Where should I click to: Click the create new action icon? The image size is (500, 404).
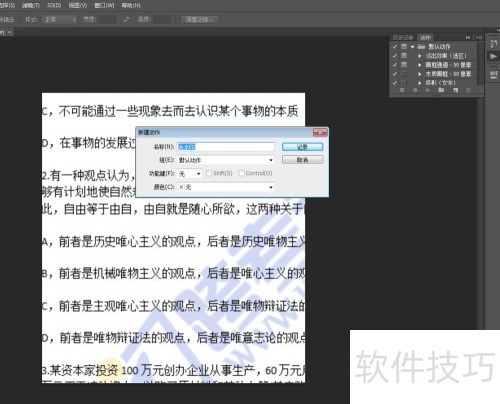point(455,90)
